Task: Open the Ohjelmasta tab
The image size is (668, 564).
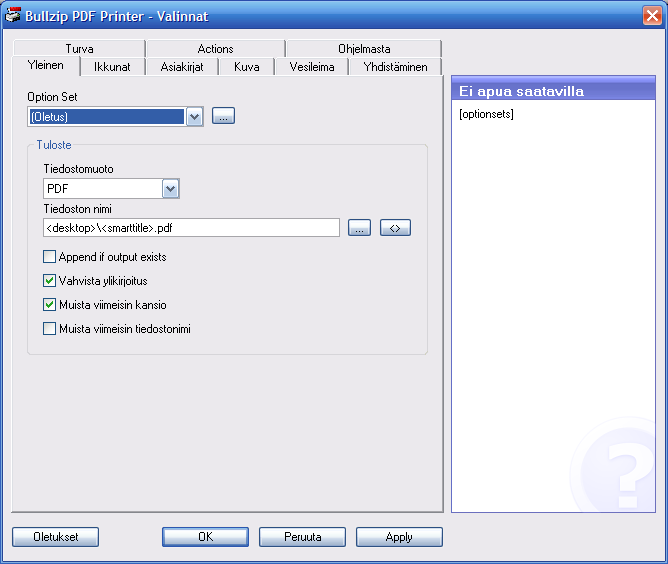Action: coord(364,49)
